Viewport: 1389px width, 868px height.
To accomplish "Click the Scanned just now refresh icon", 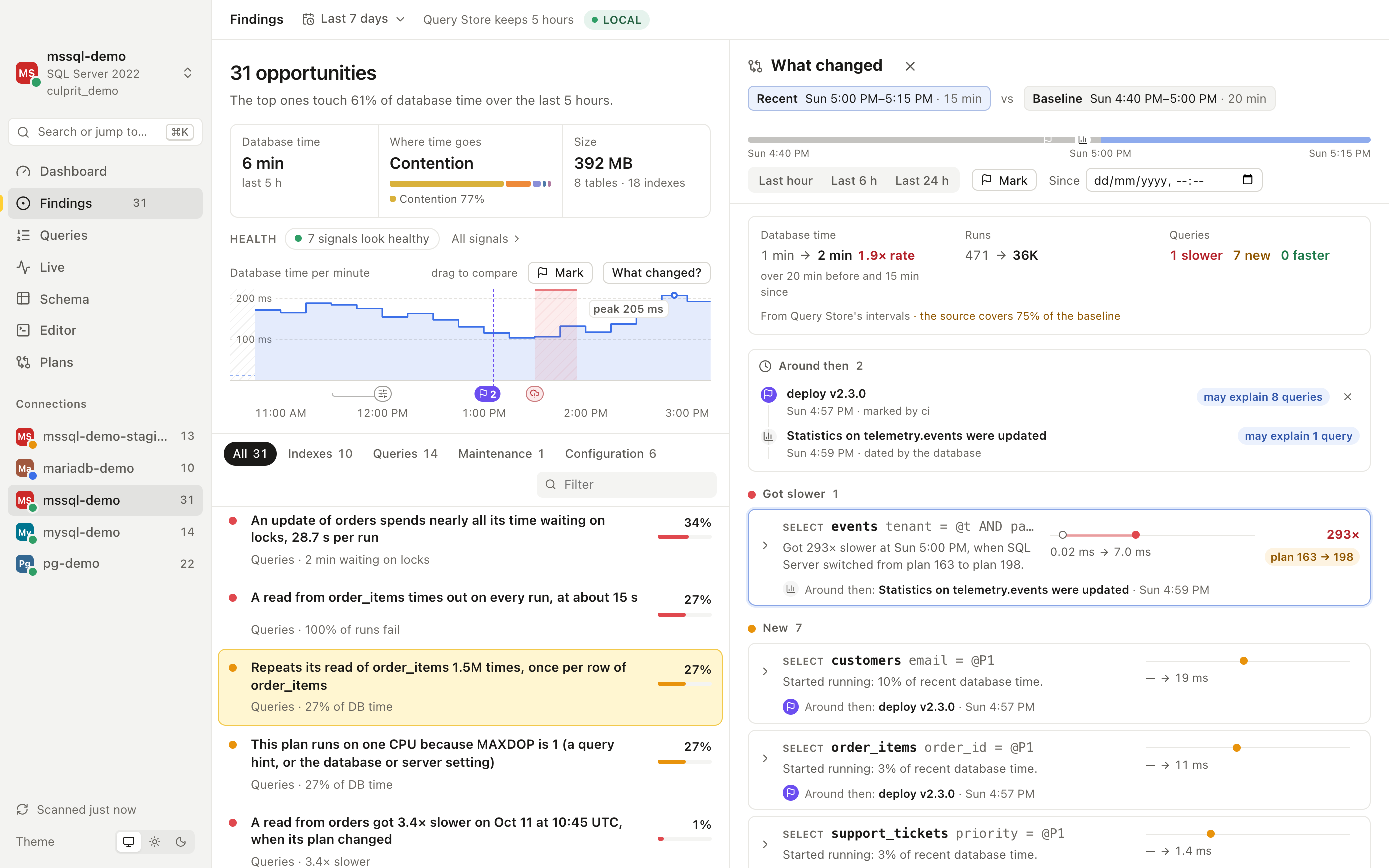I will 23,809.
